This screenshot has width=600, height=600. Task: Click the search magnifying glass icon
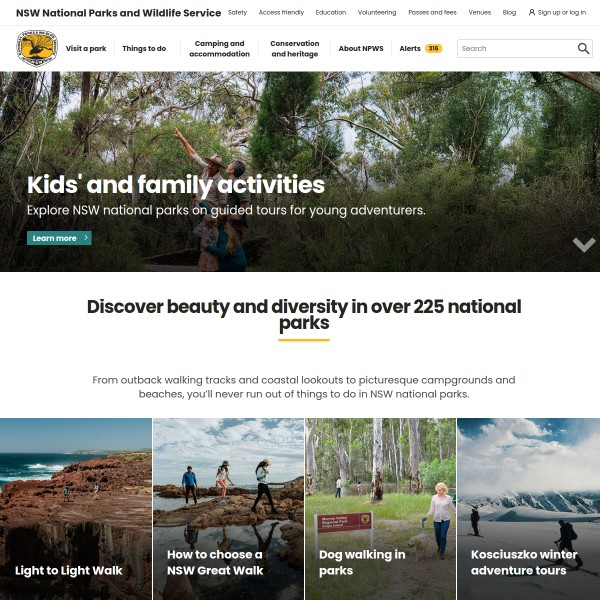coord(583,49)
